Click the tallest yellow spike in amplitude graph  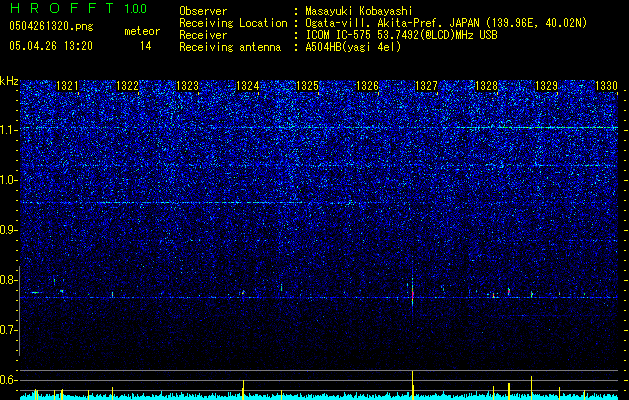click(x=412, y=385)
